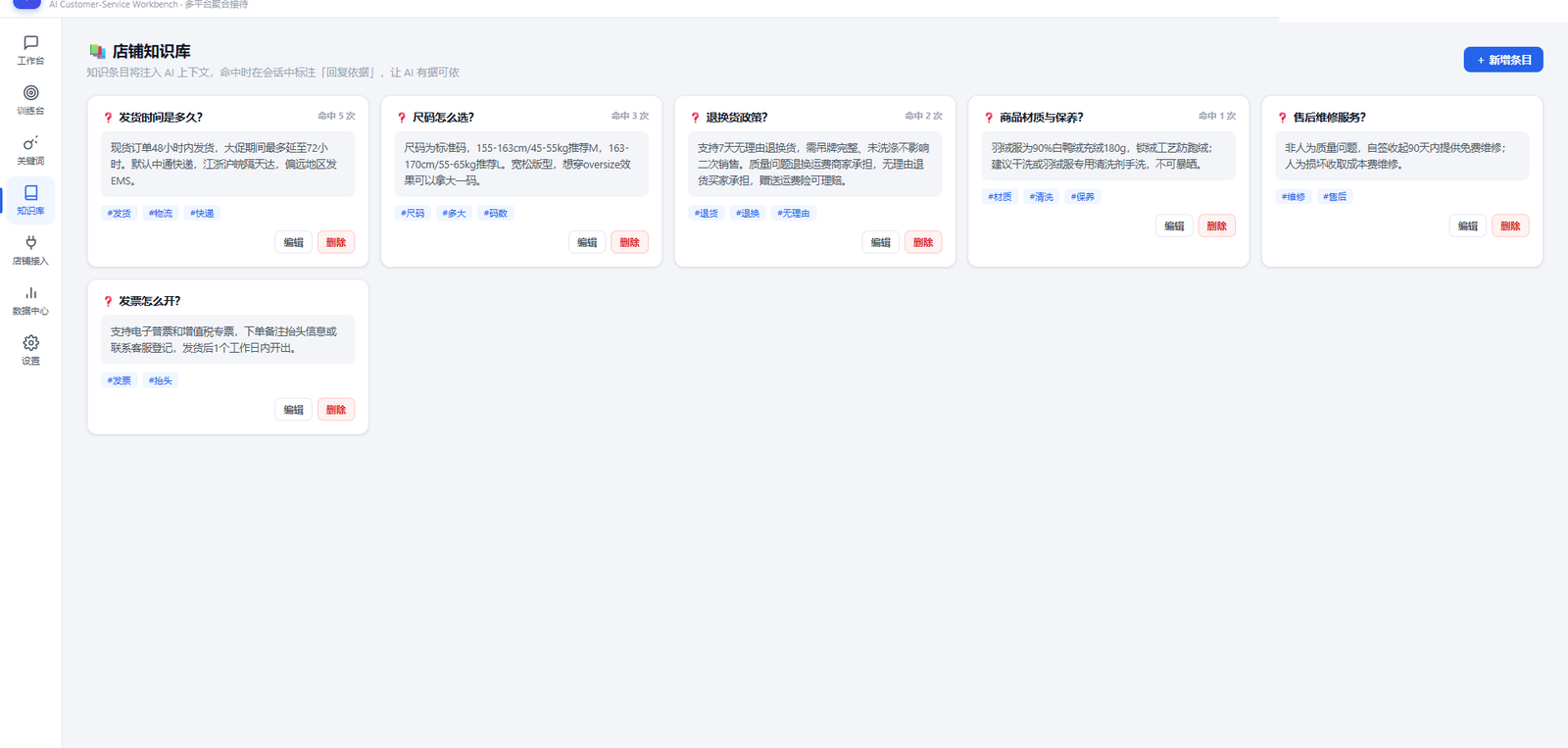1568x748 pixels.
Task: Click question mark icon on 售后维修服务 card
Action: tap(1282, 118)
